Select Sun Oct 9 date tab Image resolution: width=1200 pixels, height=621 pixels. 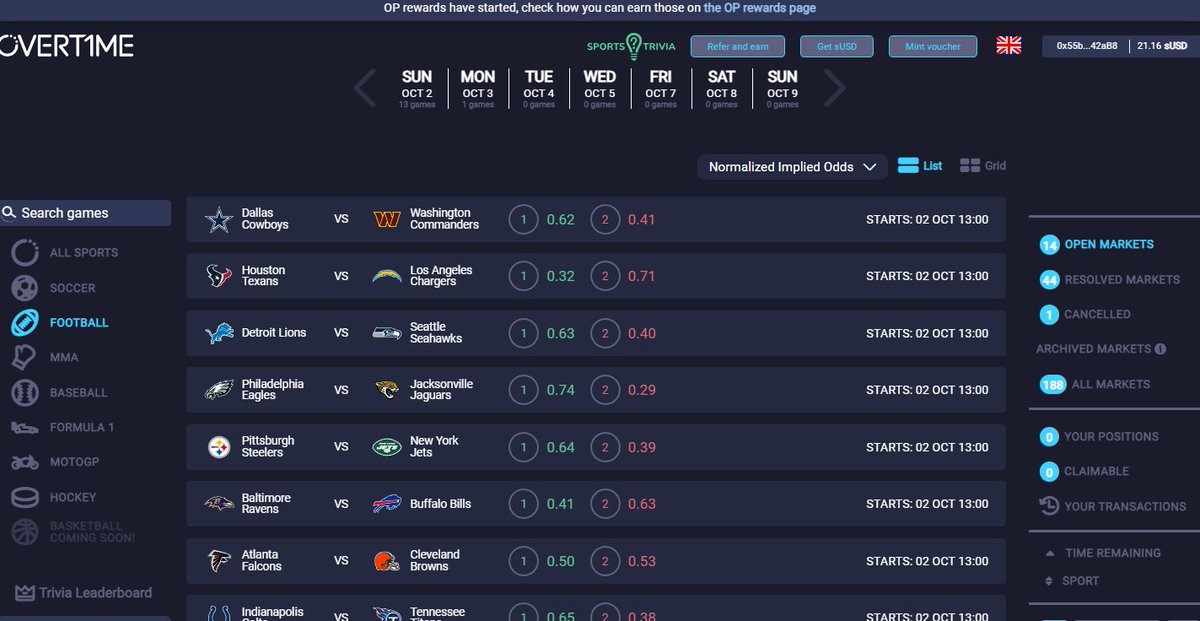coord(782,88)
